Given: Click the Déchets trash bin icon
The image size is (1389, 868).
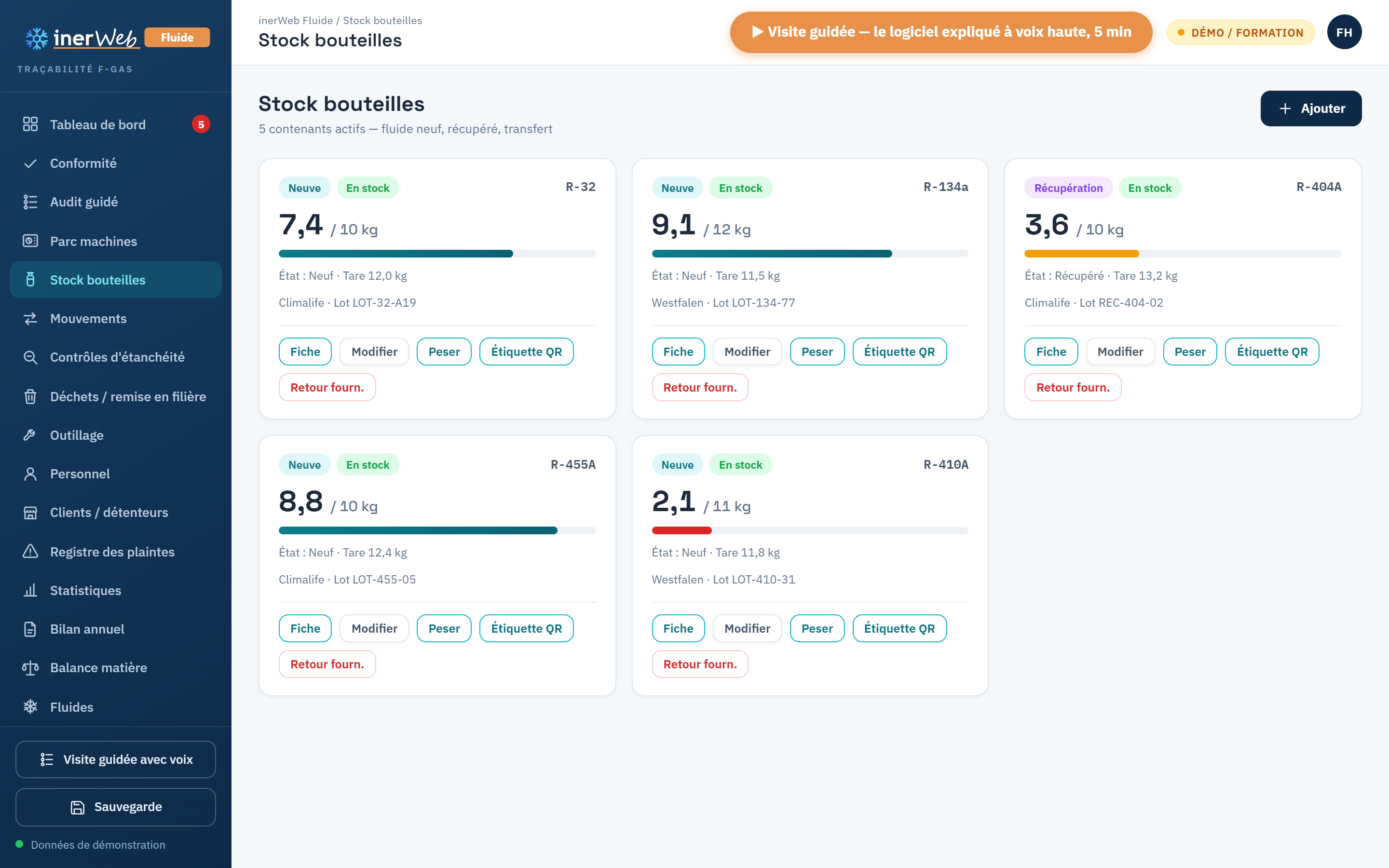Looking at the screenshot, I should [x=30, y=397].
